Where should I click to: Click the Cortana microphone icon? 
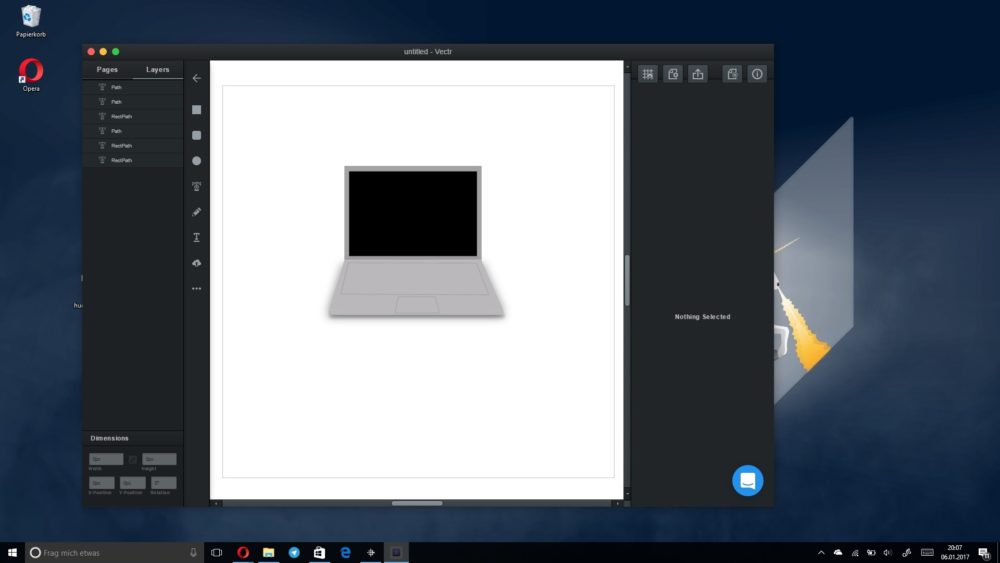coord(193,552)
